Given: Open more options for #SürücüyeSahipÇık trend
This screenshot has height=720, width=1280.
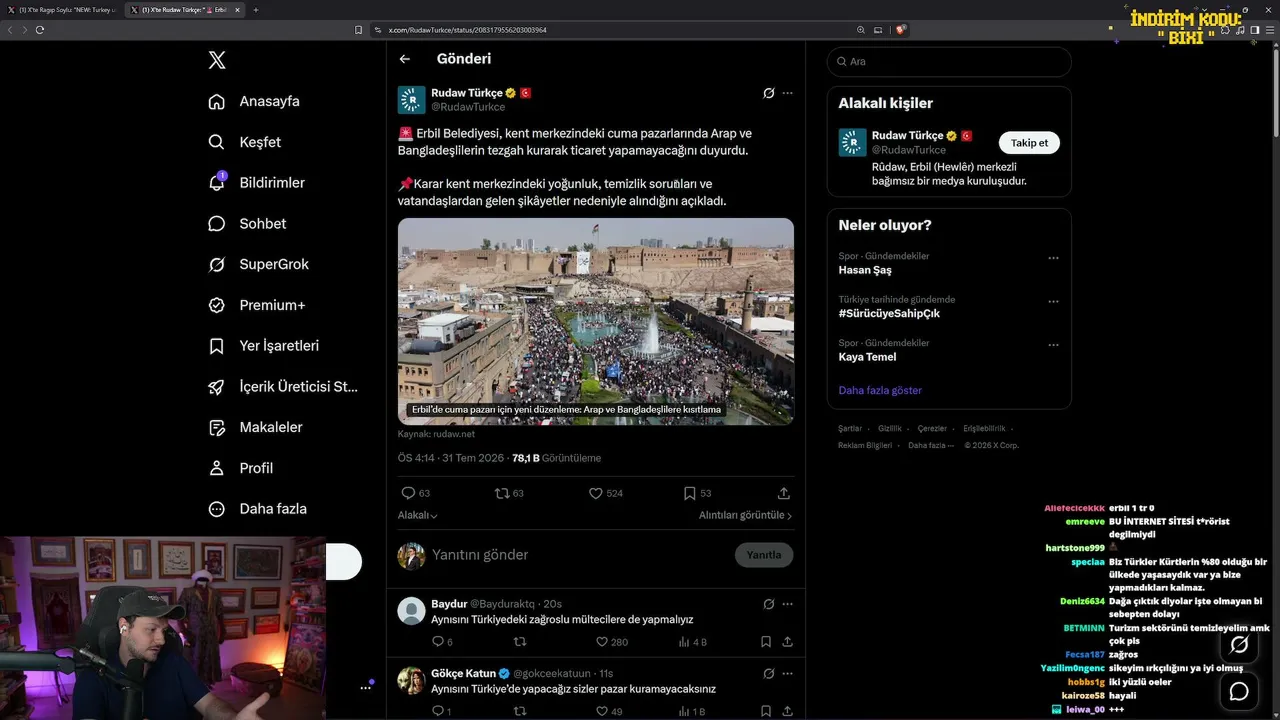Looking at the screenshot, I should click(x=1053, y=301).
